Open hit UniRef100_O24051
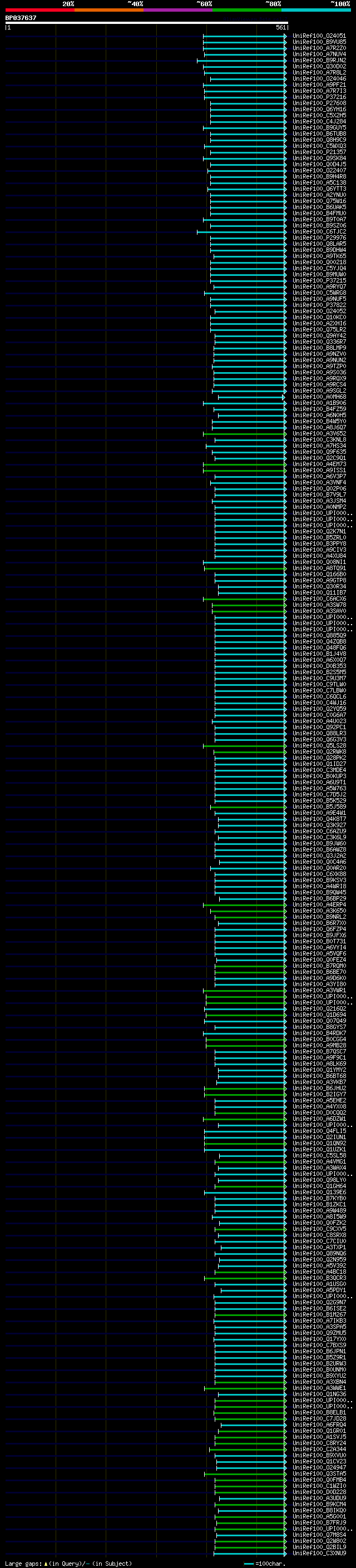356x1568 pixels. (319, 36)
